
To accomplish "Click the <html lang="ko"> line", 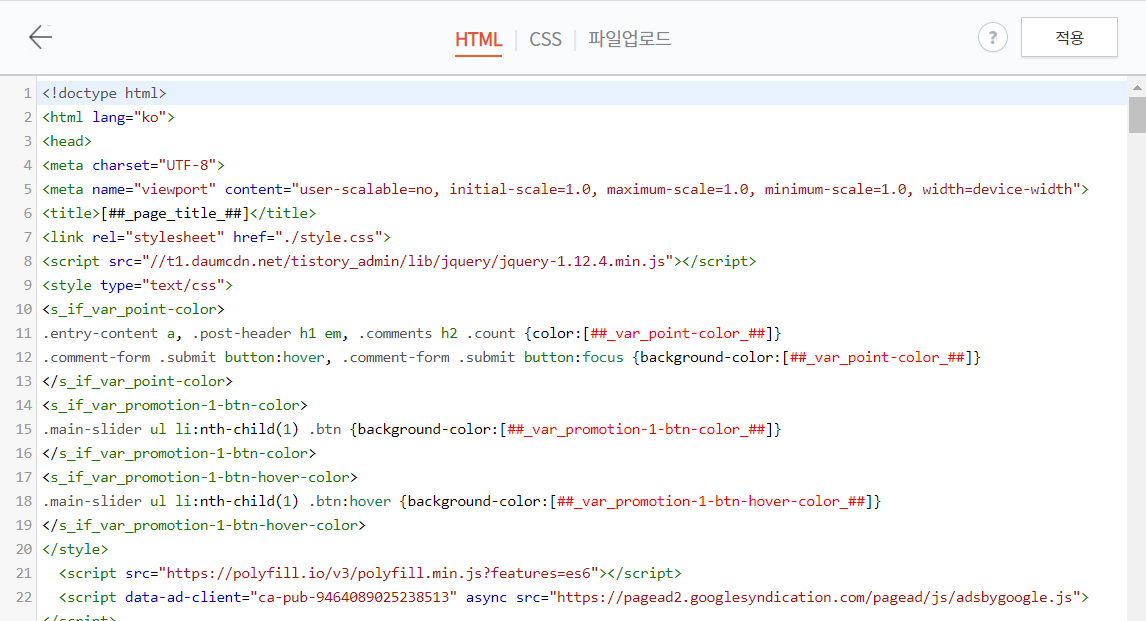I will [108, 118].
